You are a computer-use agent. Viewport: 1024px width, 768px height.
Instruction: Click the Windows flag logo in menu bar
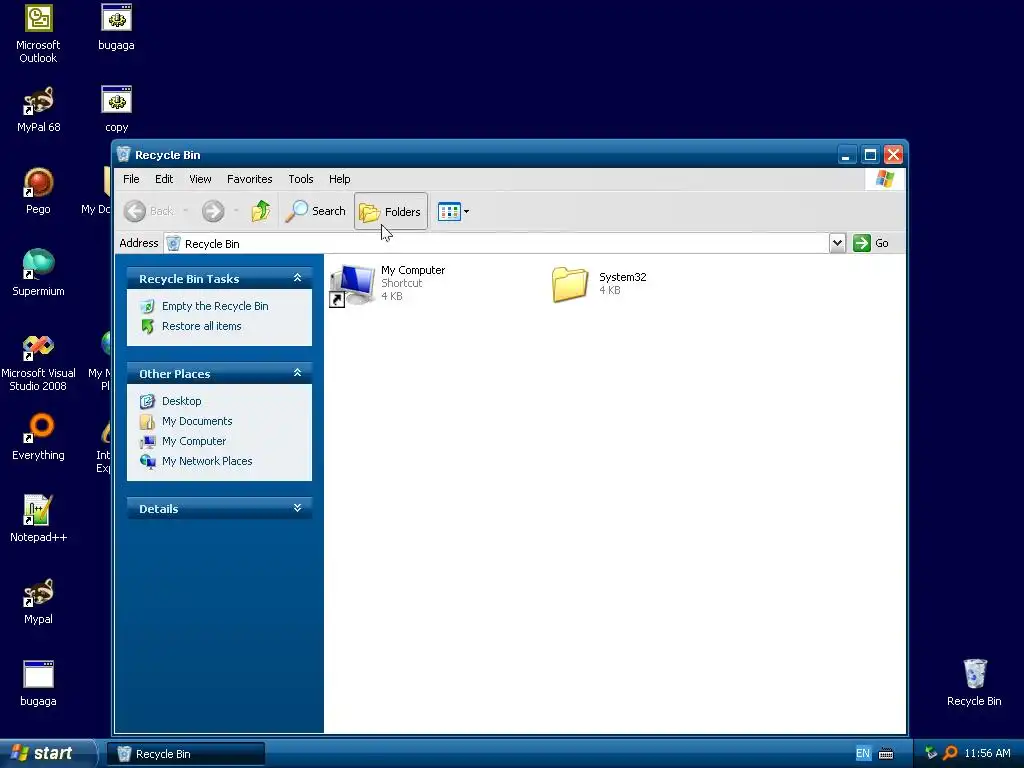pyautogui.click(x=885, y=179)
